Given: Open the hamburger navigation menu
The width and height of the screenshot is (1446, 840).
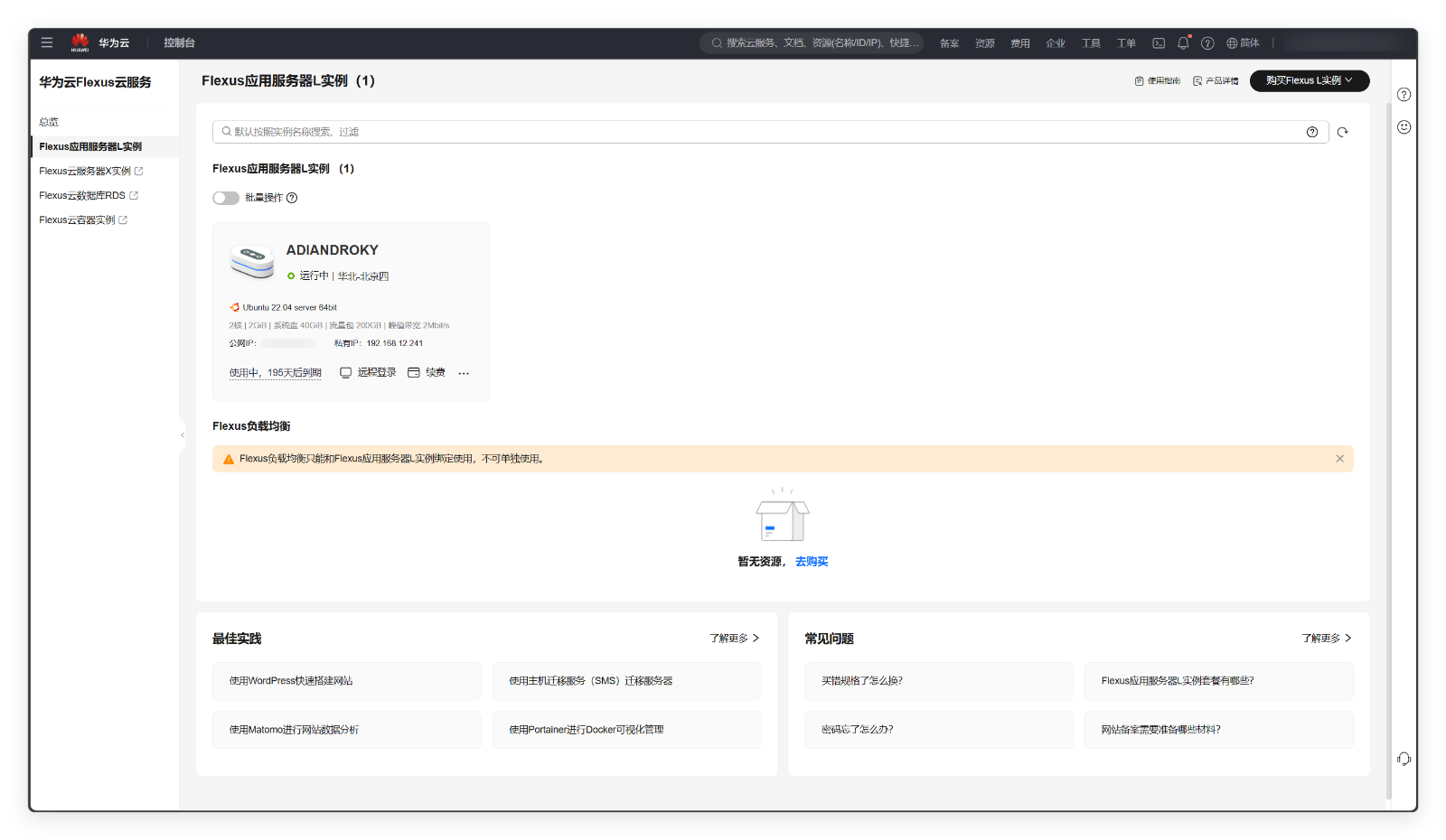Looking at the screenshot, I should [x=47, y=42].
